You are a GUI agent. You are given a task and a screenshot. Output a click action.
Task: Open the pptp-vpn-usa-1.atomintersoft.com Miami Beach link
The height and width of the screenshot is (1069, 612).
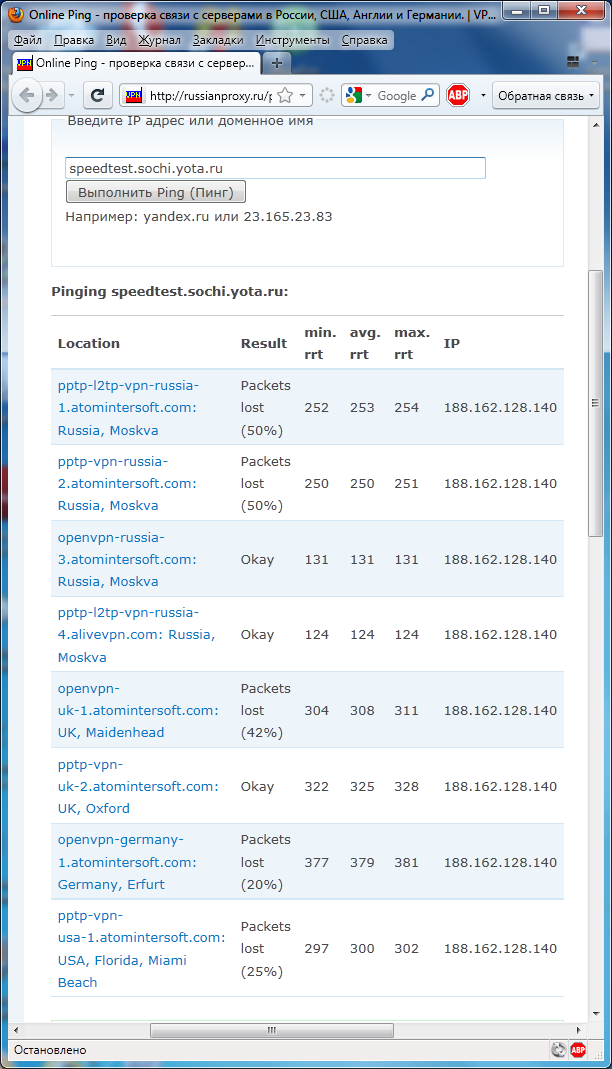coord(141,948)
